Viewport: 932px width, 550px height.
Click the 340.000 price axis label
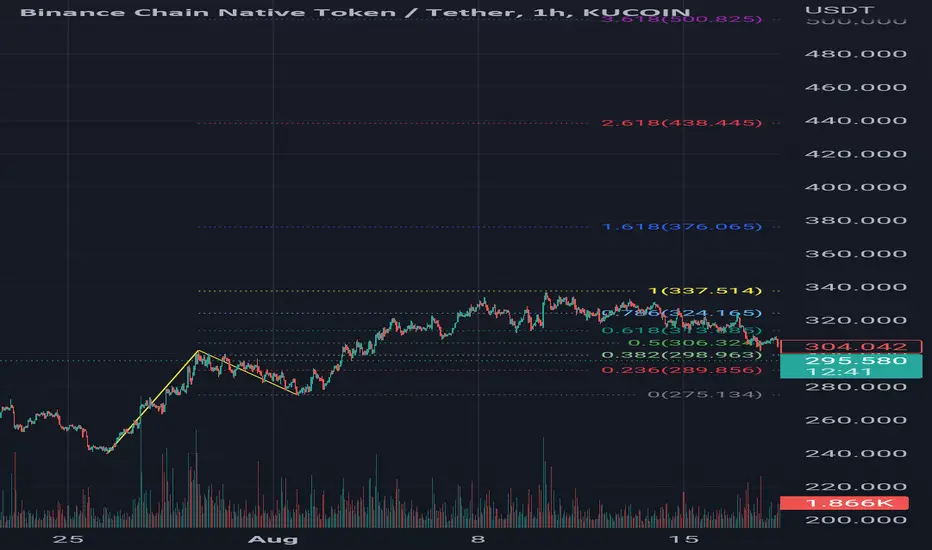[x=856, y=287]
